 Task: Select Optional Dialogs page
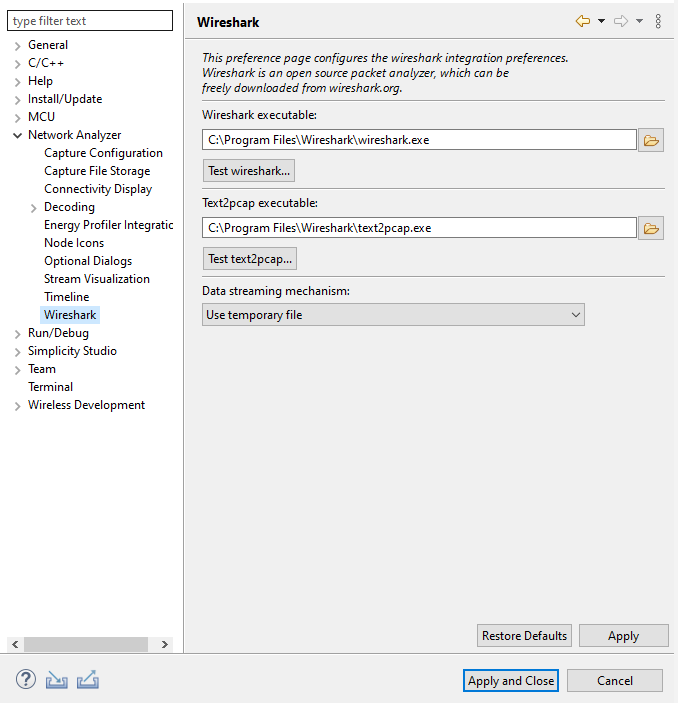88,261
